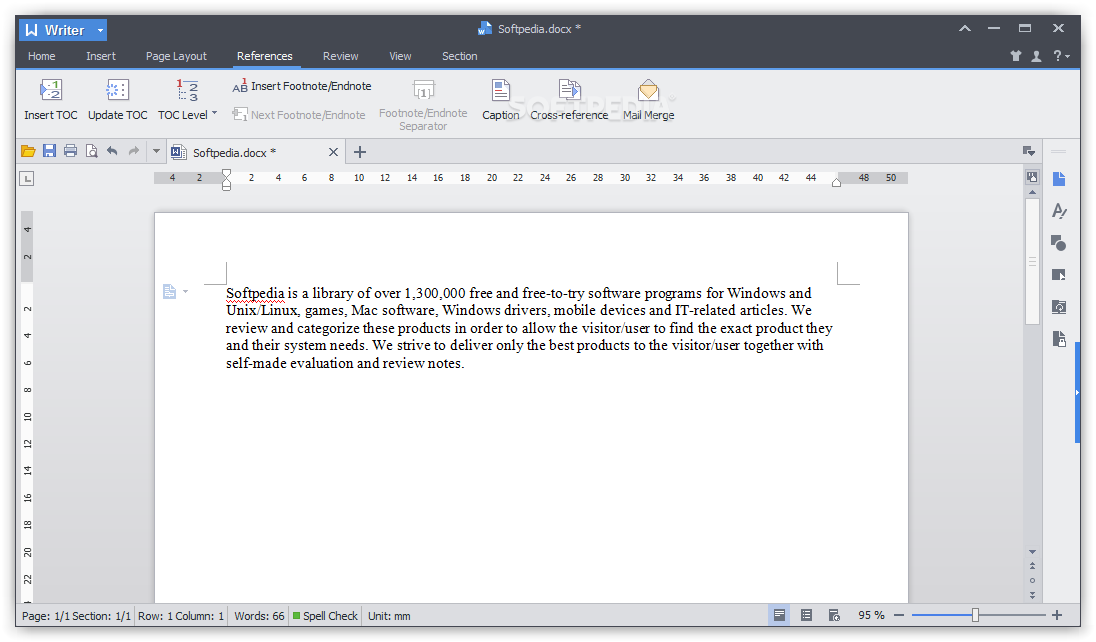
Task: Click the 95 % zoom level
Action: (x=871, y=615)
